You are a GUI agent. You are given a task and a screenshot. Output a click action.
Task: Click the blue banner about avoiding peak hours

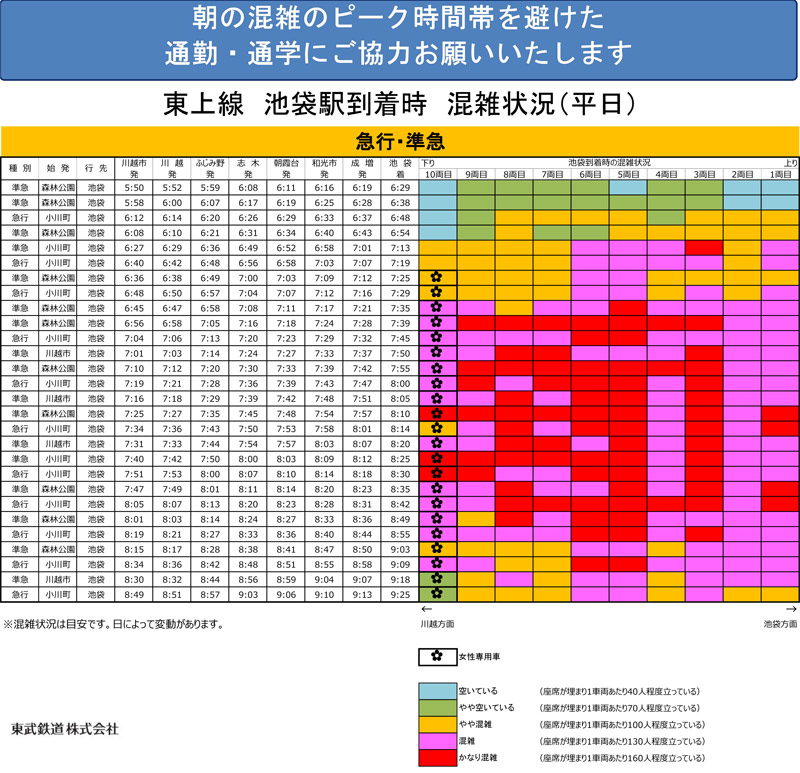[400, 35]
